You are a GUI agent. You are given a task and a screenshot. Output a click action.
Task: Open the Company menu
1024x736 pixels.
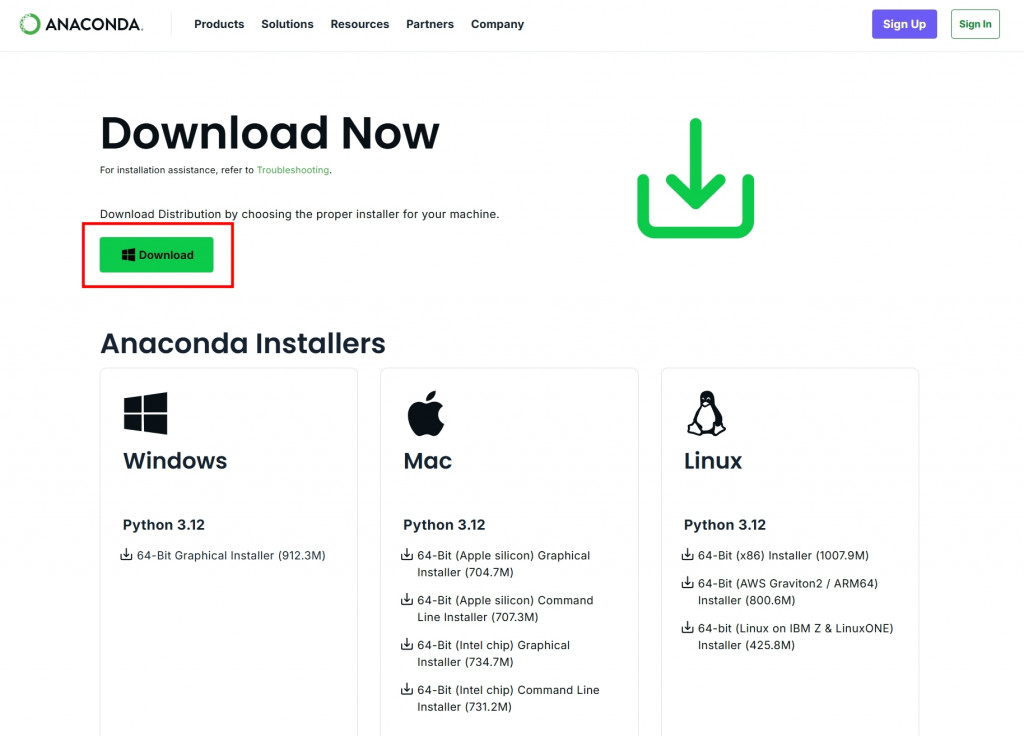click(498, 24)
